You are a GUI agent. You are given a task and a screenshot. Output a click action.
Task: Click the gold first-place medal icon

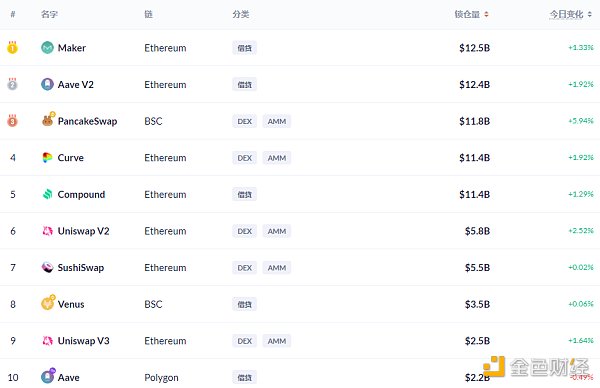pyautogui.click(x=12, y=47)
